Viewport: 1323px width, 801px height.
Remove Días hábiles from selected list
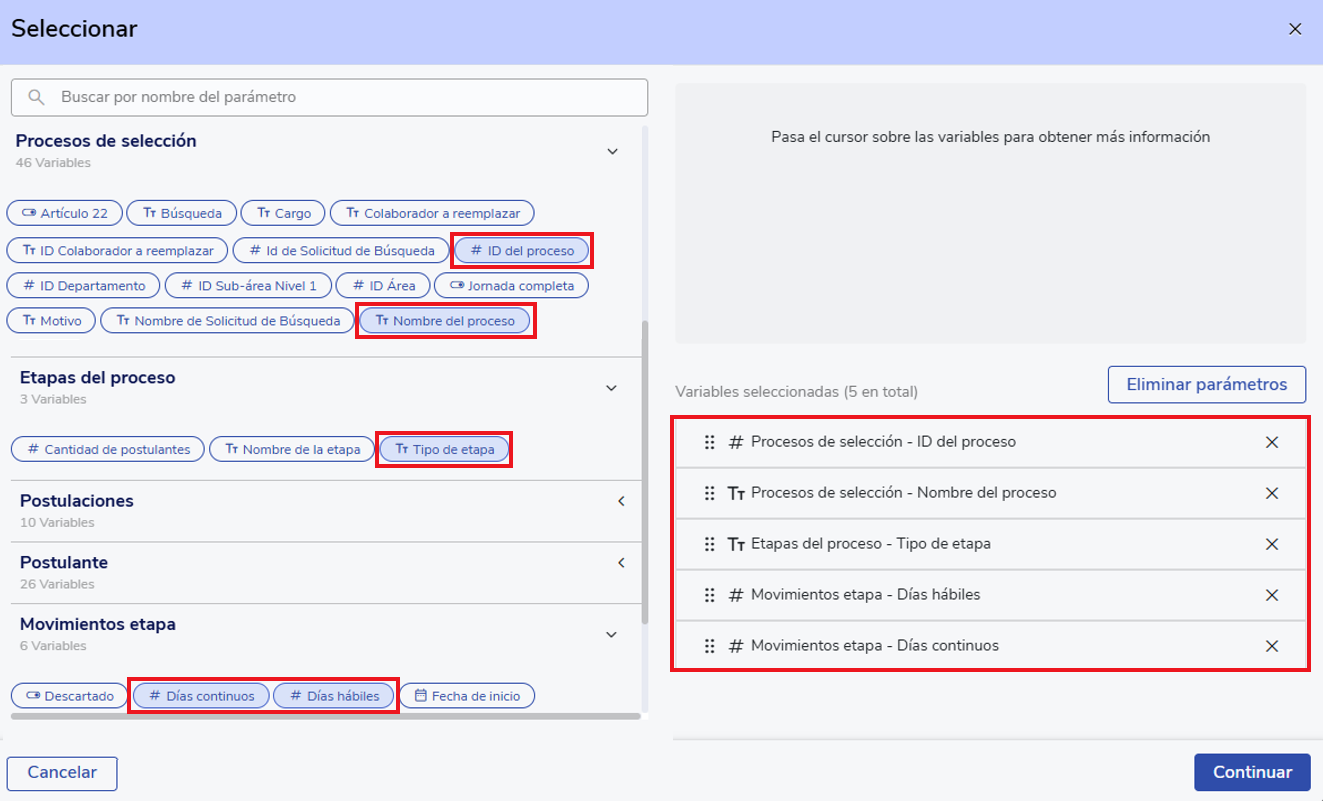coord(1272,595)
